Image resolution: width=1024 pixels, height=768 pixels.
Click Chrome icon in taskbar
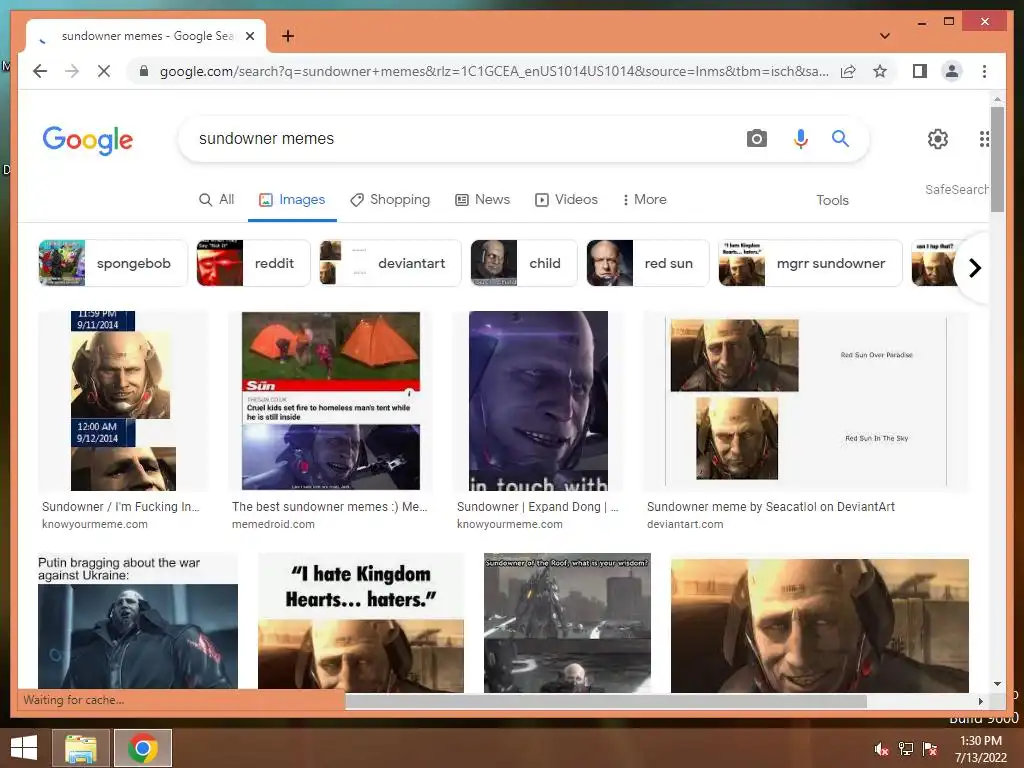click(x=143, y=748)
